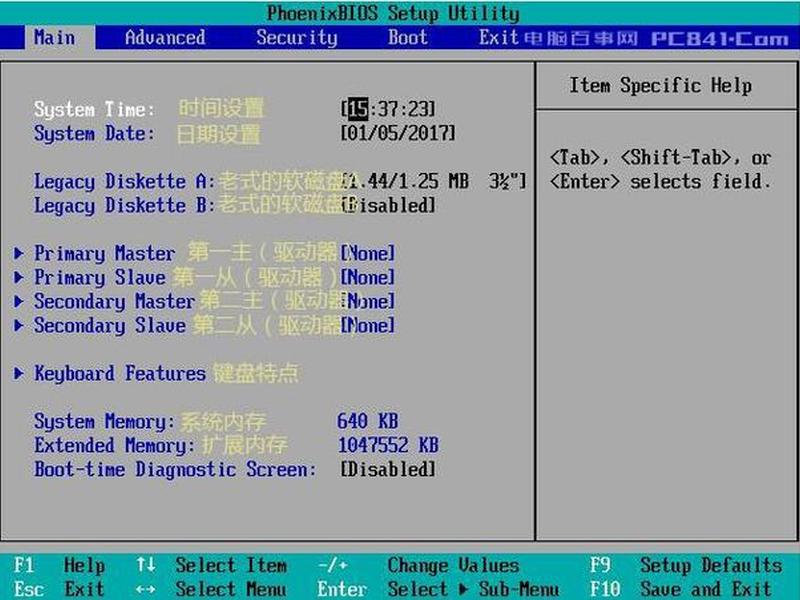
Task: Expand the Keyboard Features submenu arrow
Action: point(19,373)
